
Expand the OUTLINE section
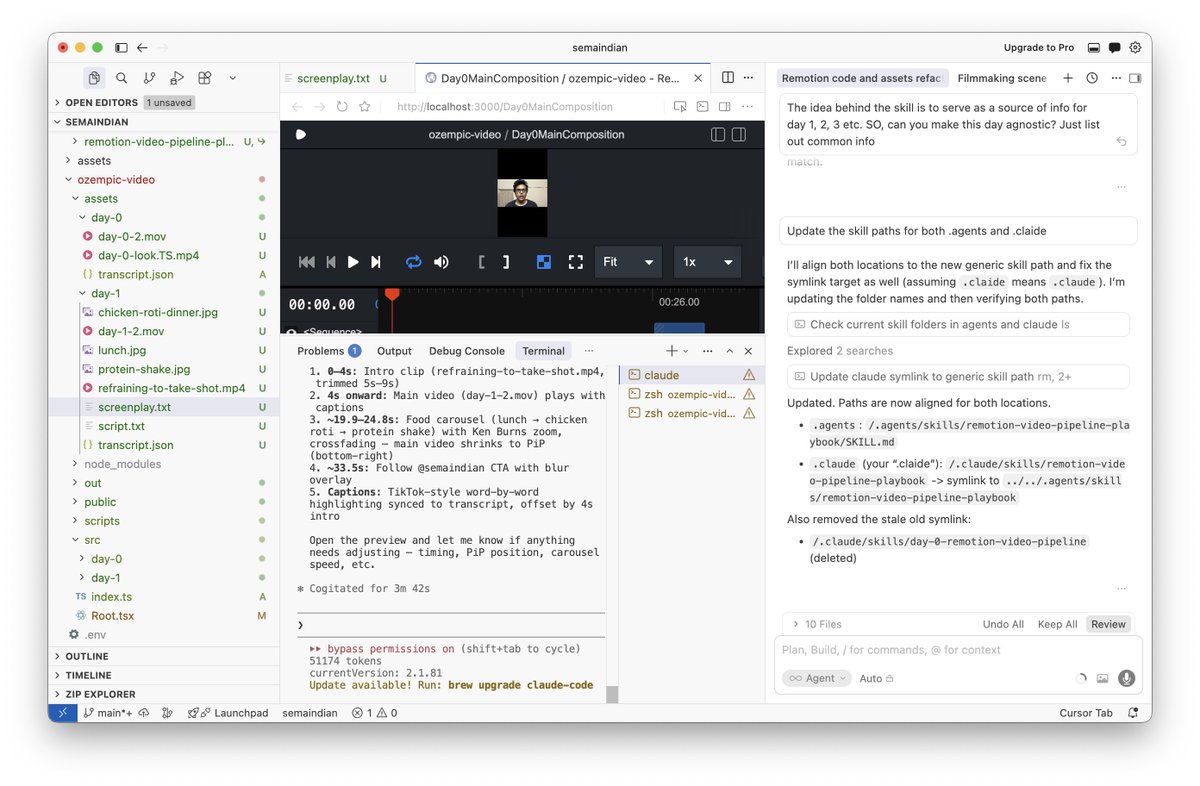pos(86,656)
